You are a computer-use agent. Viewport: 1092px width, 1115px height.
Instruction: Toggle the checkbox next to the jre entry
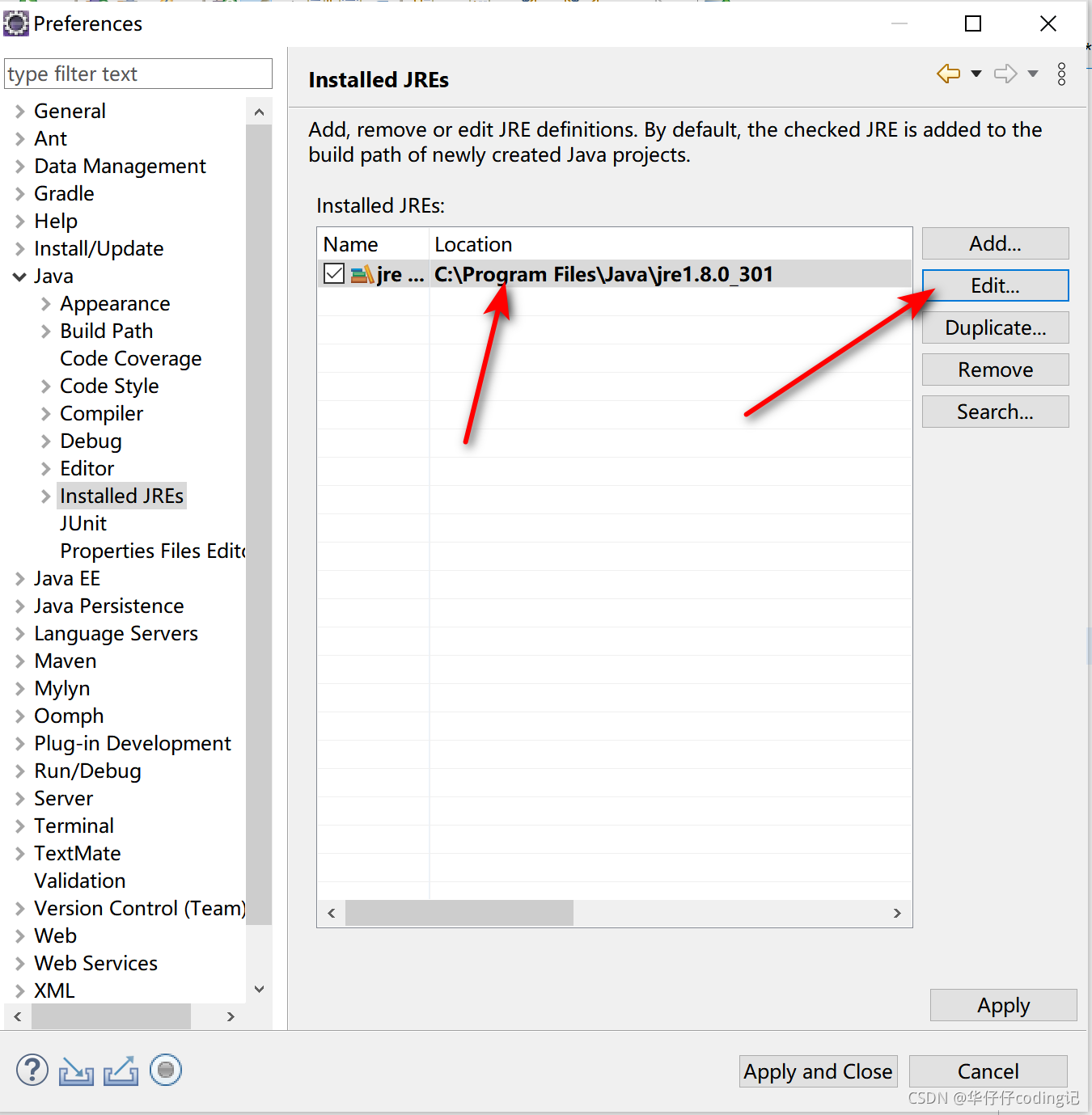point(333,273)
